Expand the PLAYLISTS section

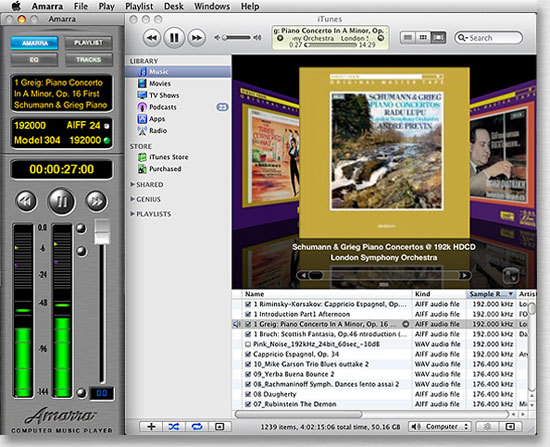point(133,213)
